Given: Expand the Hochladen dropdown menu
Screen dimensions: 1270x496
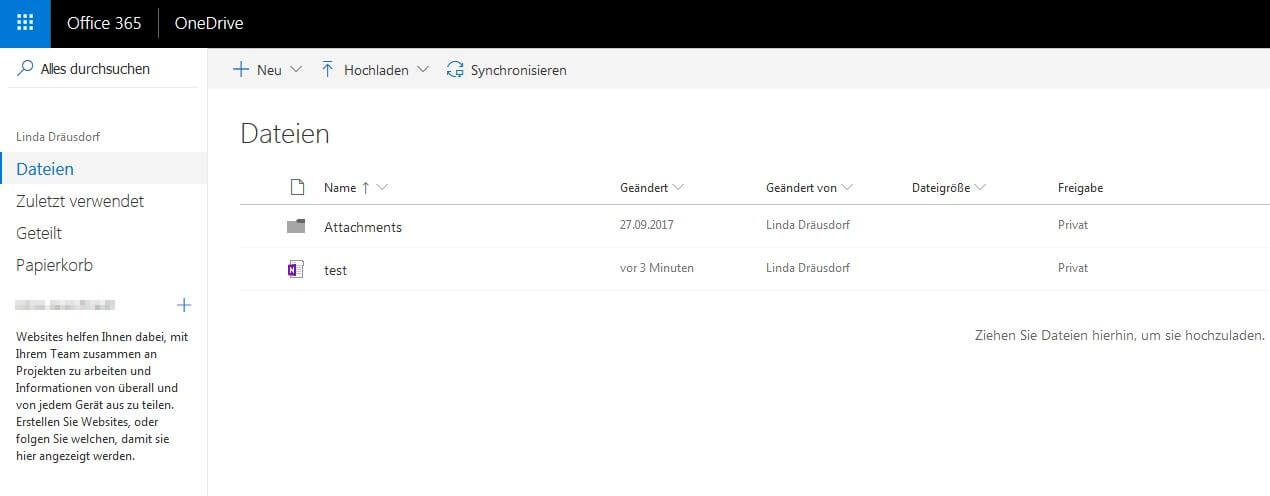Looking at the screenshot, I should click(x=422, y=70).
